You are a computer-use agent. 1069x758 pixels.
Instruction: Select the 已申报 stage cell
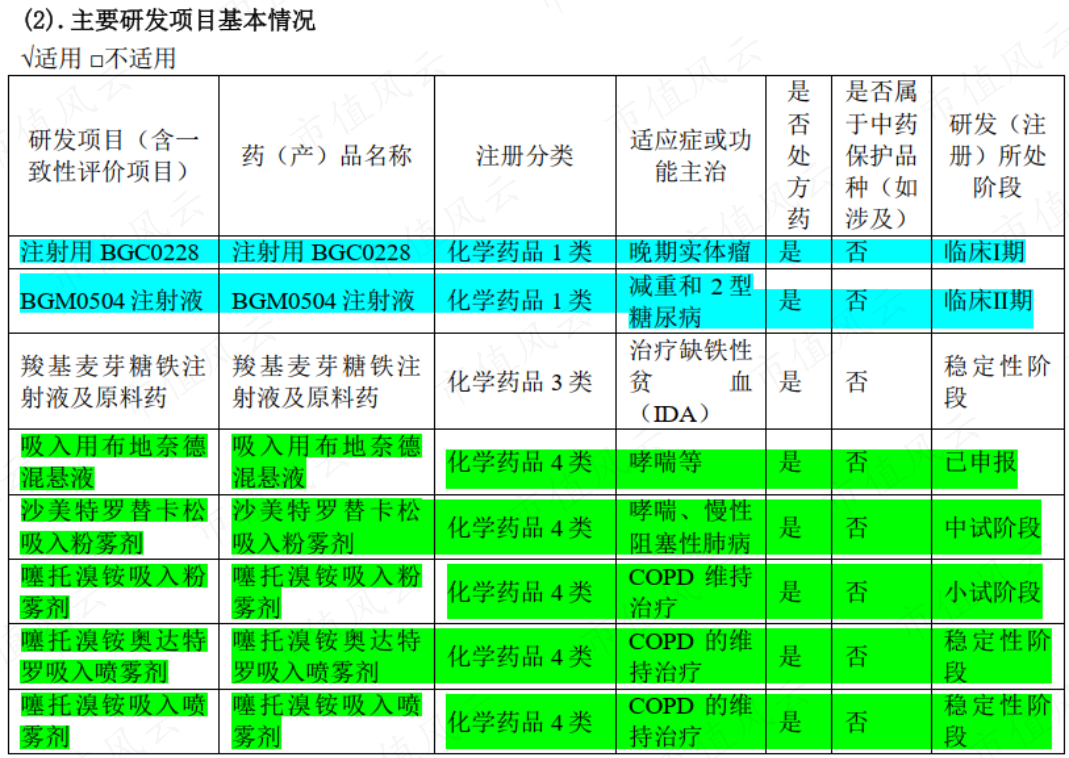980,462
